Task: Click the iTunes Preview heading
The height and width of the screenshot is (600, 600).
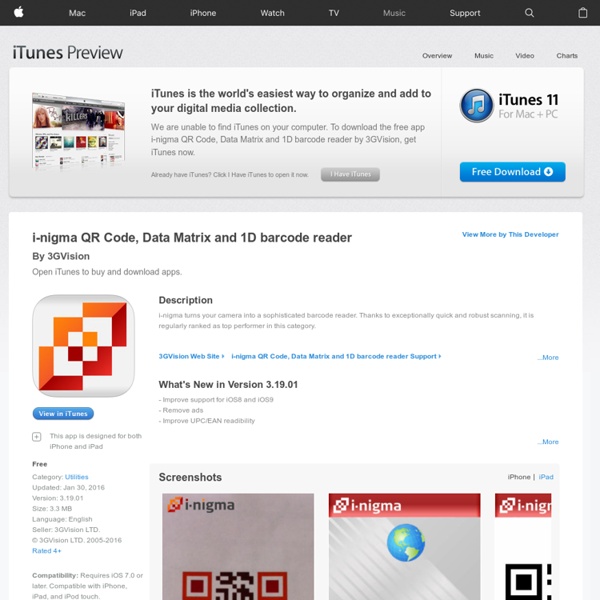Action: pyautogui.click(x=68, y=53)
